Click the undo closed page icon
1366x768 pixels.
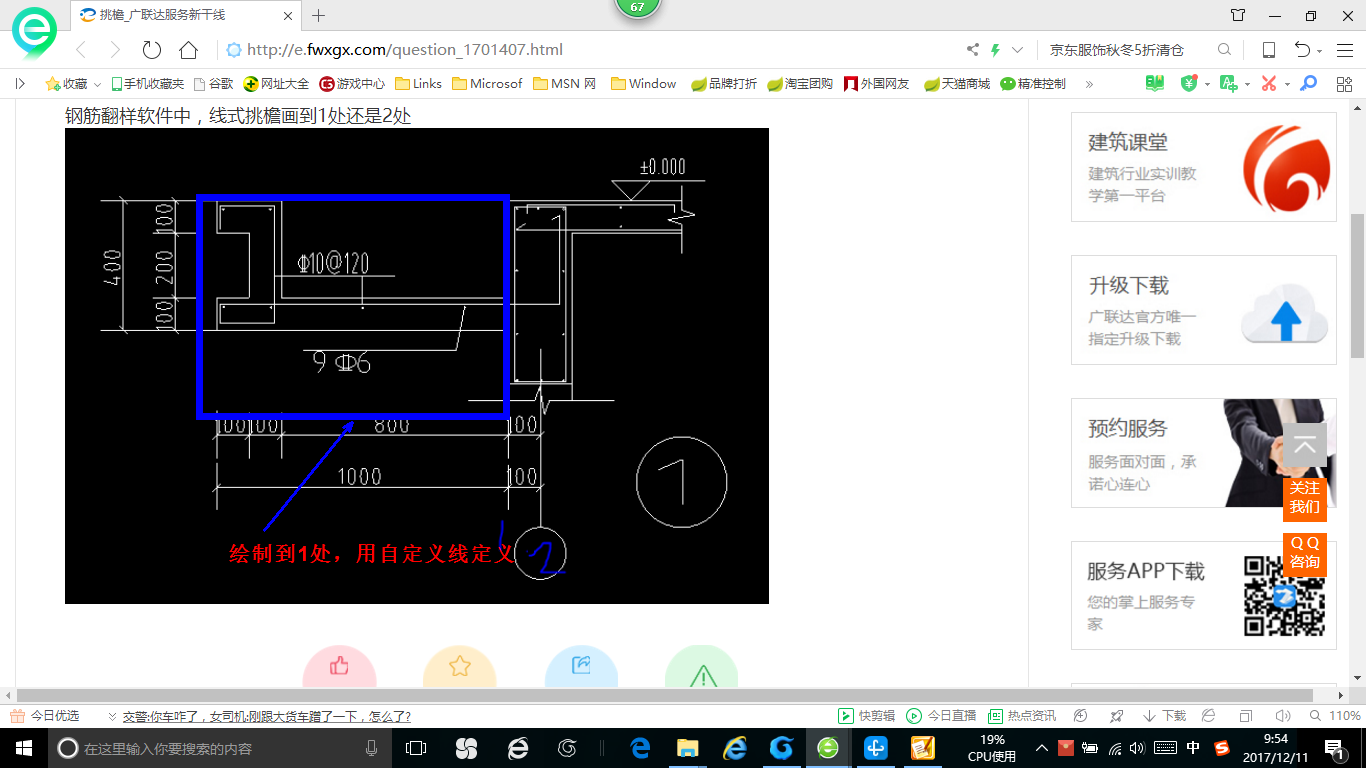[x=1302, y=50]
